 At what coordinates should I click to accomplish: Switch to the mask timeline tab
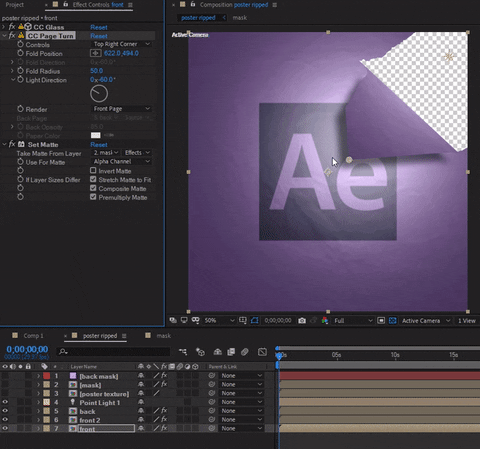tap(164, 336)
